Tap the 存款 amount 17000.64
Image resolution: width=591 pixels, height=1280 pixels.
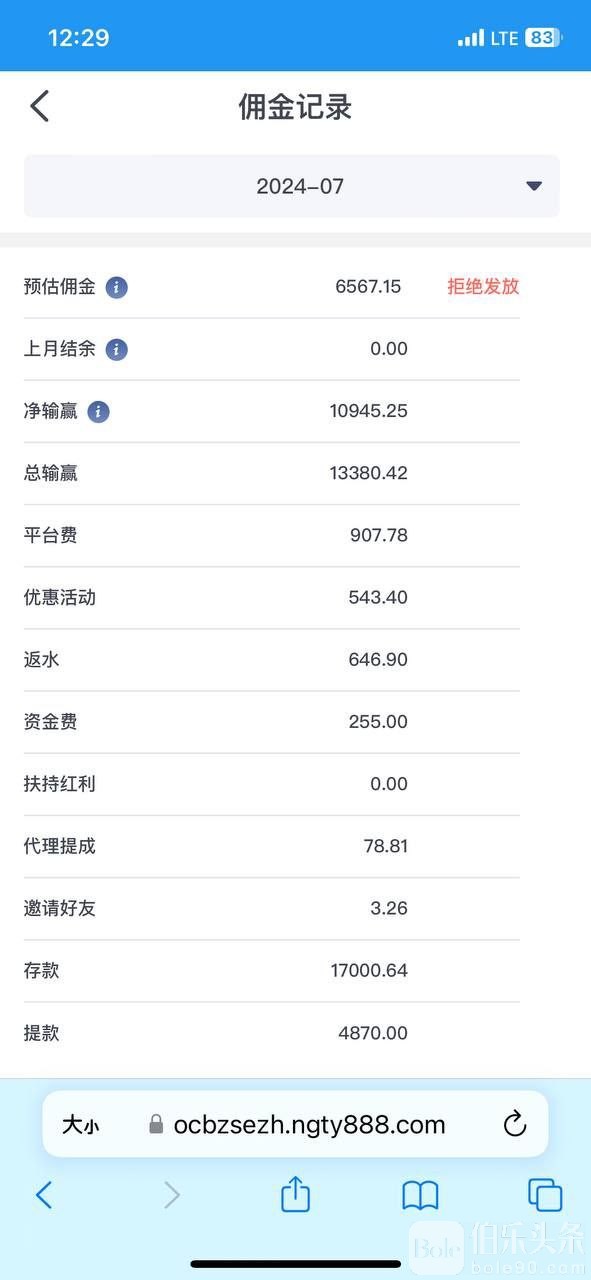coord(369,970)
